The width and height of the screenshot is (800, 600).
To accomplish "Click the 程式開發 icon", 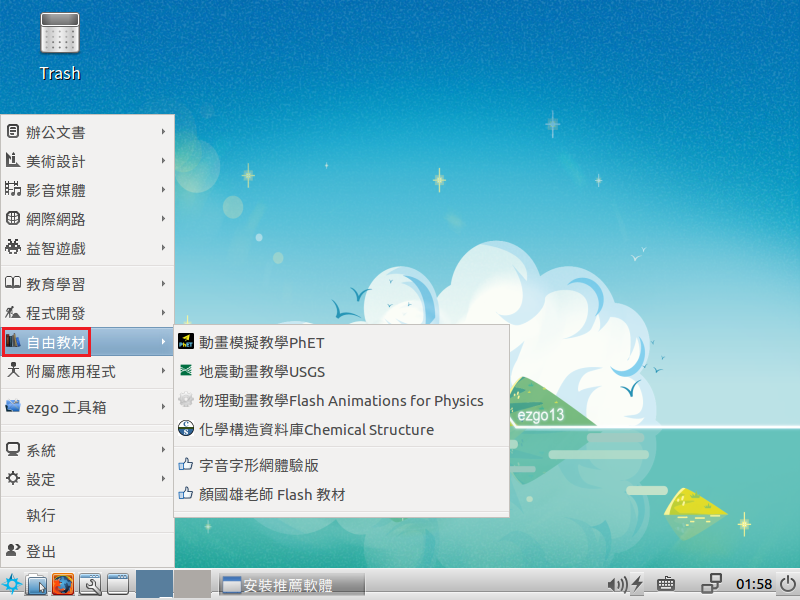I will point(13,312).
